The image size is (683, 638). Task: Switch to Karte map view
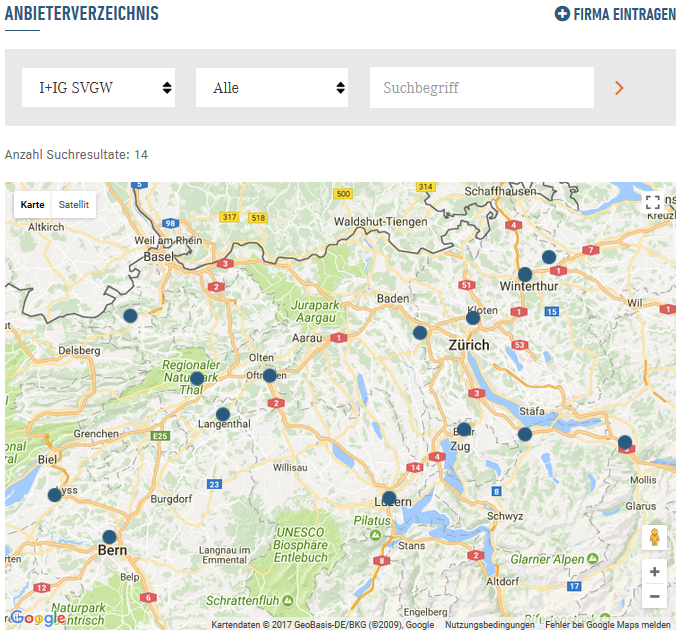(x=33, y=204)
